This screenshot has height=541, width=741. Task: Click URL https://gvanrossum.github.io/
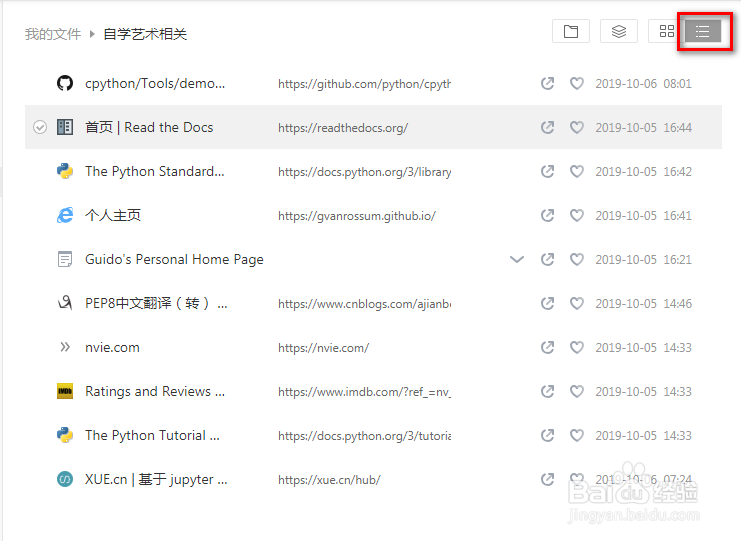(357, 216)
